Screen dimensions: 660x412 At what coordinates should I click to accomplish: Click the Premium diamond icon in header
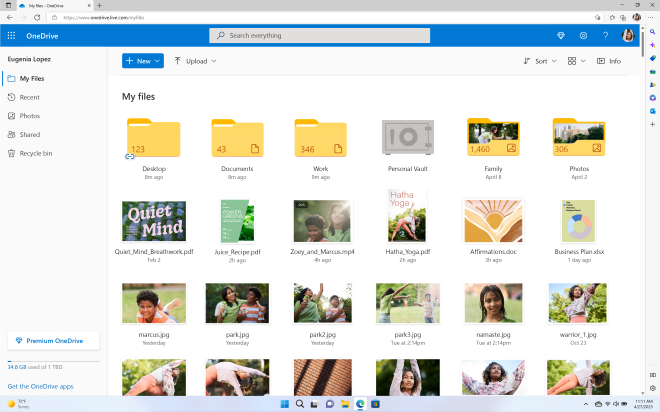(561, 36)
